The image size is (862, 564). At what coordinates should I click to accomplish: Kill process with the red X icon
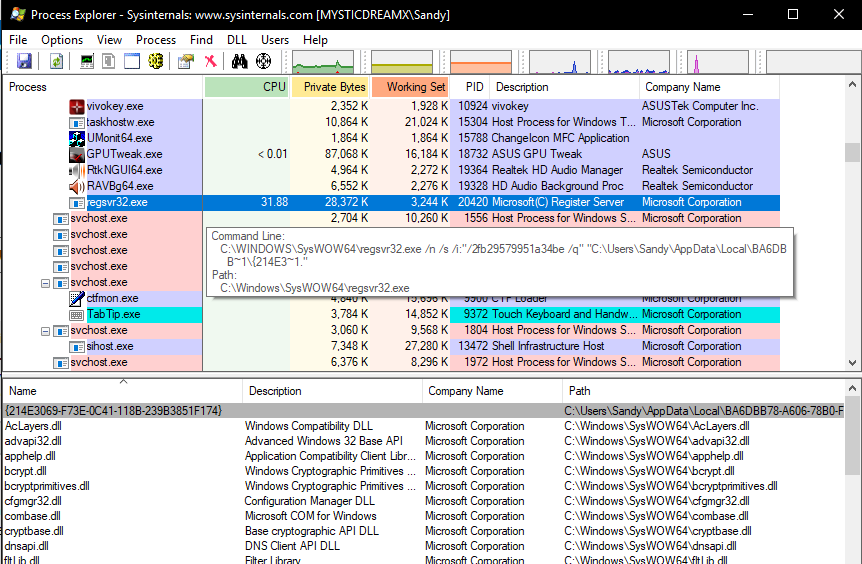click(x=211, y=61)
